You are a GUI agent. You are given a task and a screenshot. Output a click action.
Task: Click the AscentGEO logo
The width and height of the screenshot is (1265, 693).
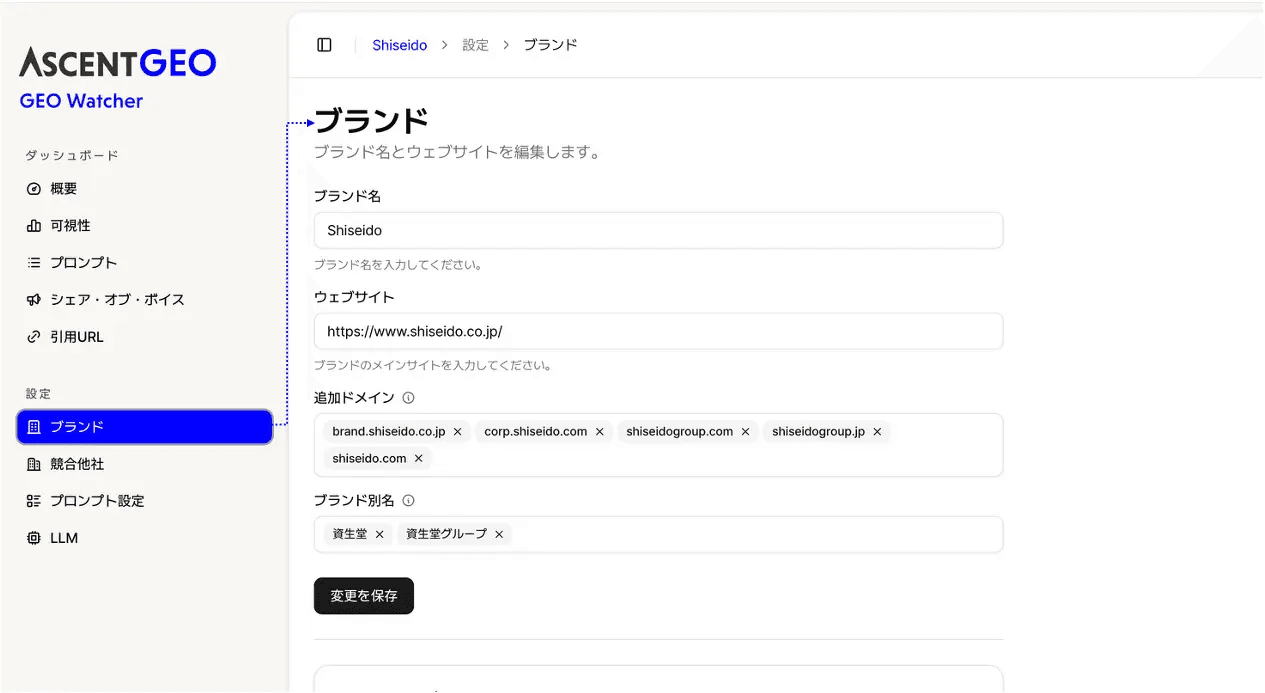(x=118, y=63)
